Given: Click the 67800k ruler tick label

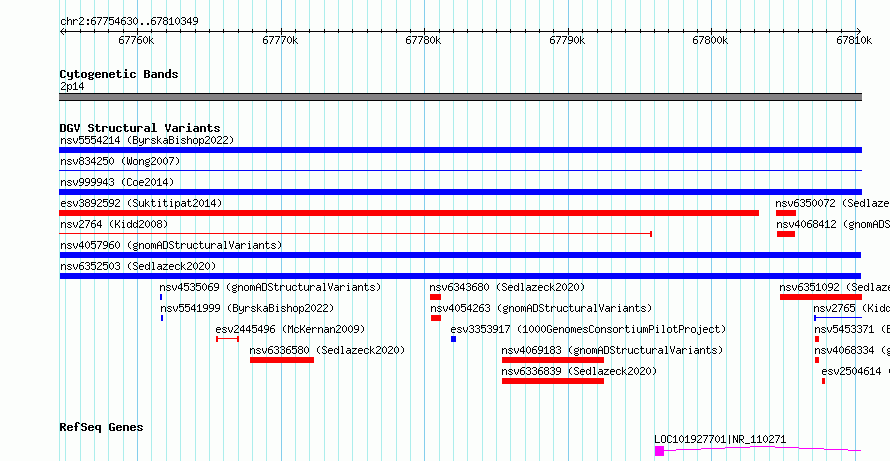Looking at the screenshot, I should click(711, 40).
